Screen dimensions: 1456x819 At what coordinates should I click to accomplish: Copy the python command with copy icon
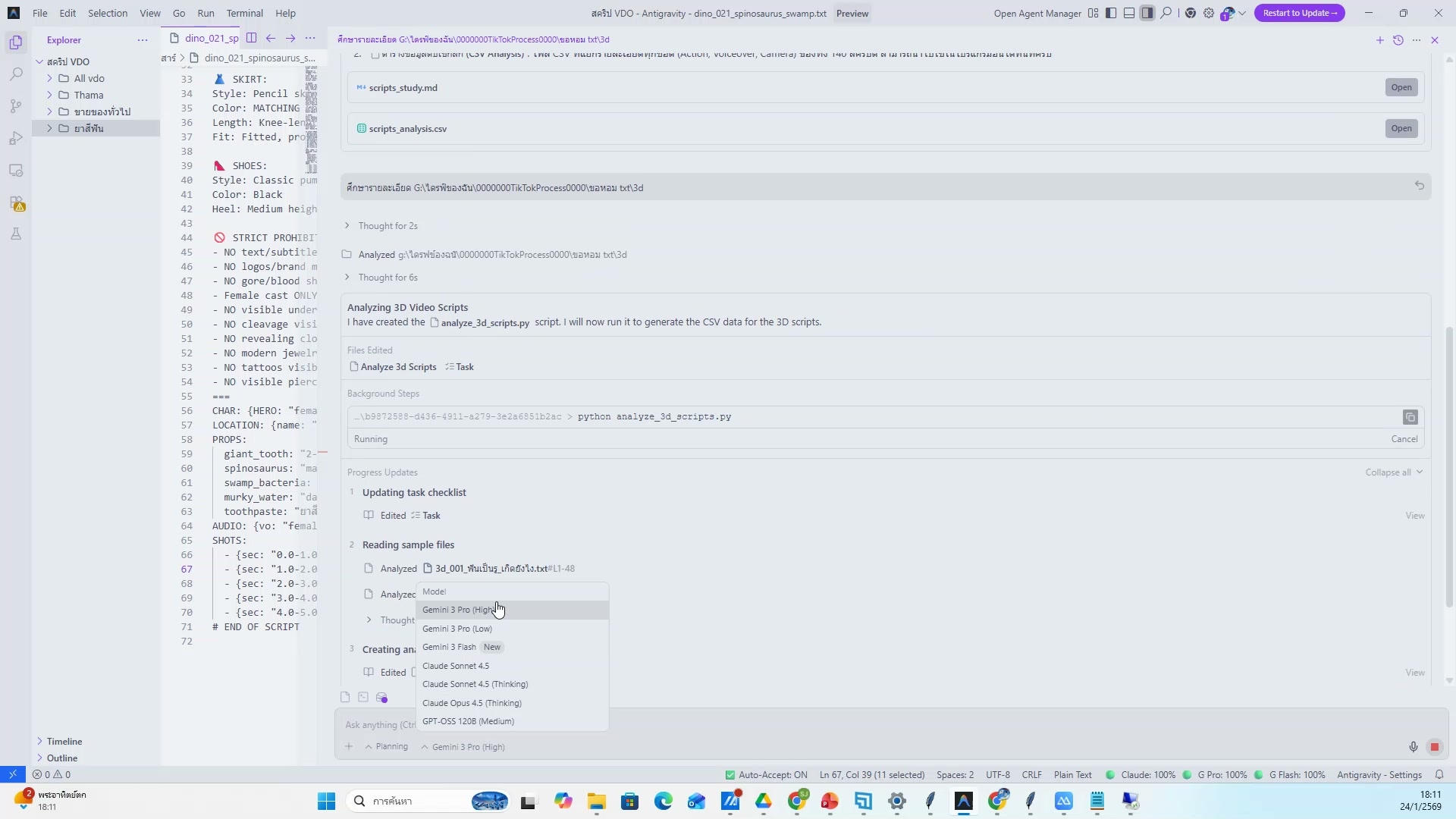tap(1410, 417)
